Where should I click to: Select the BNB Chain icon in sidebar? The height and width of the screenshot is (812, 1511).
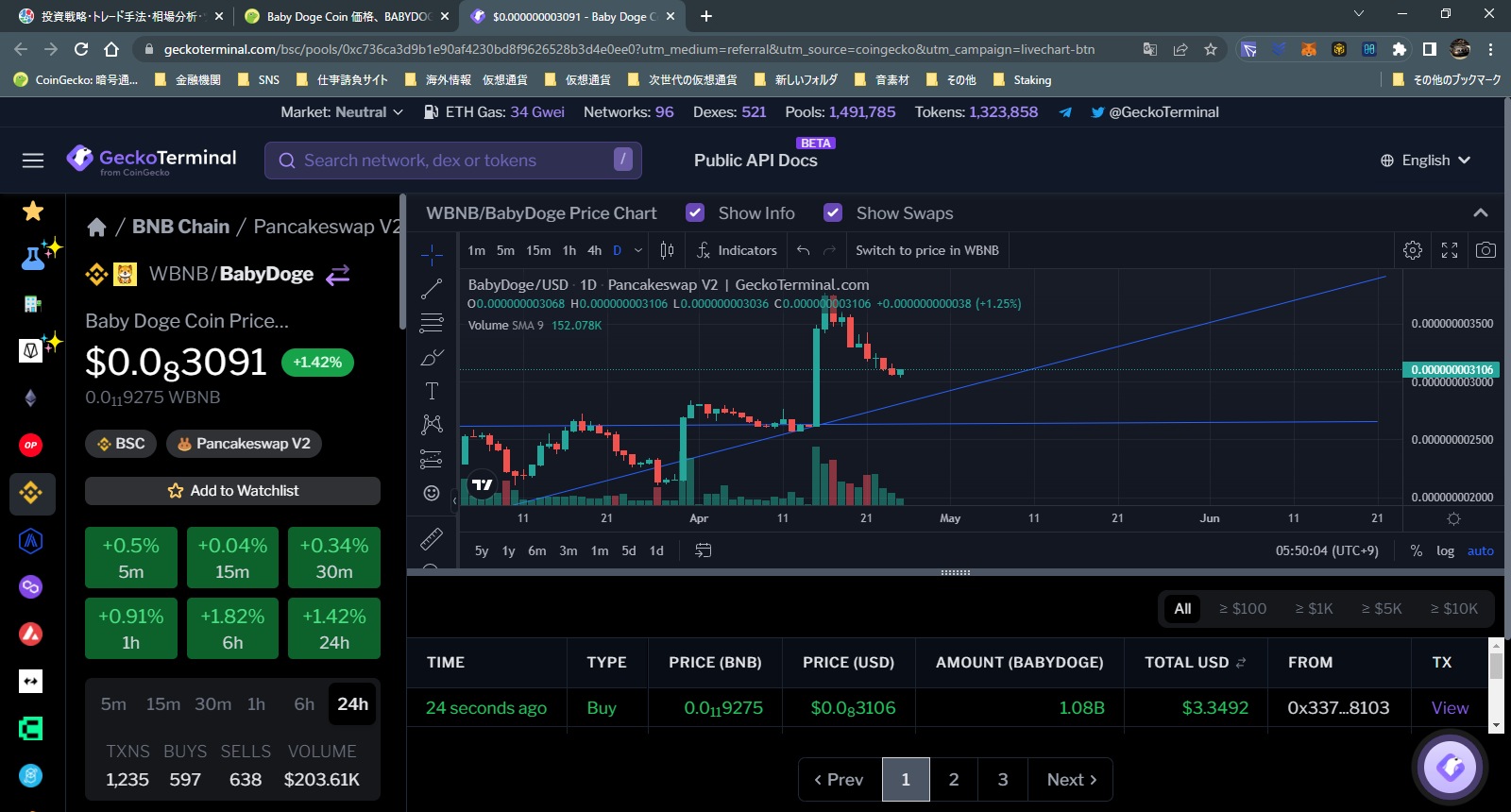tap(32, 493)
